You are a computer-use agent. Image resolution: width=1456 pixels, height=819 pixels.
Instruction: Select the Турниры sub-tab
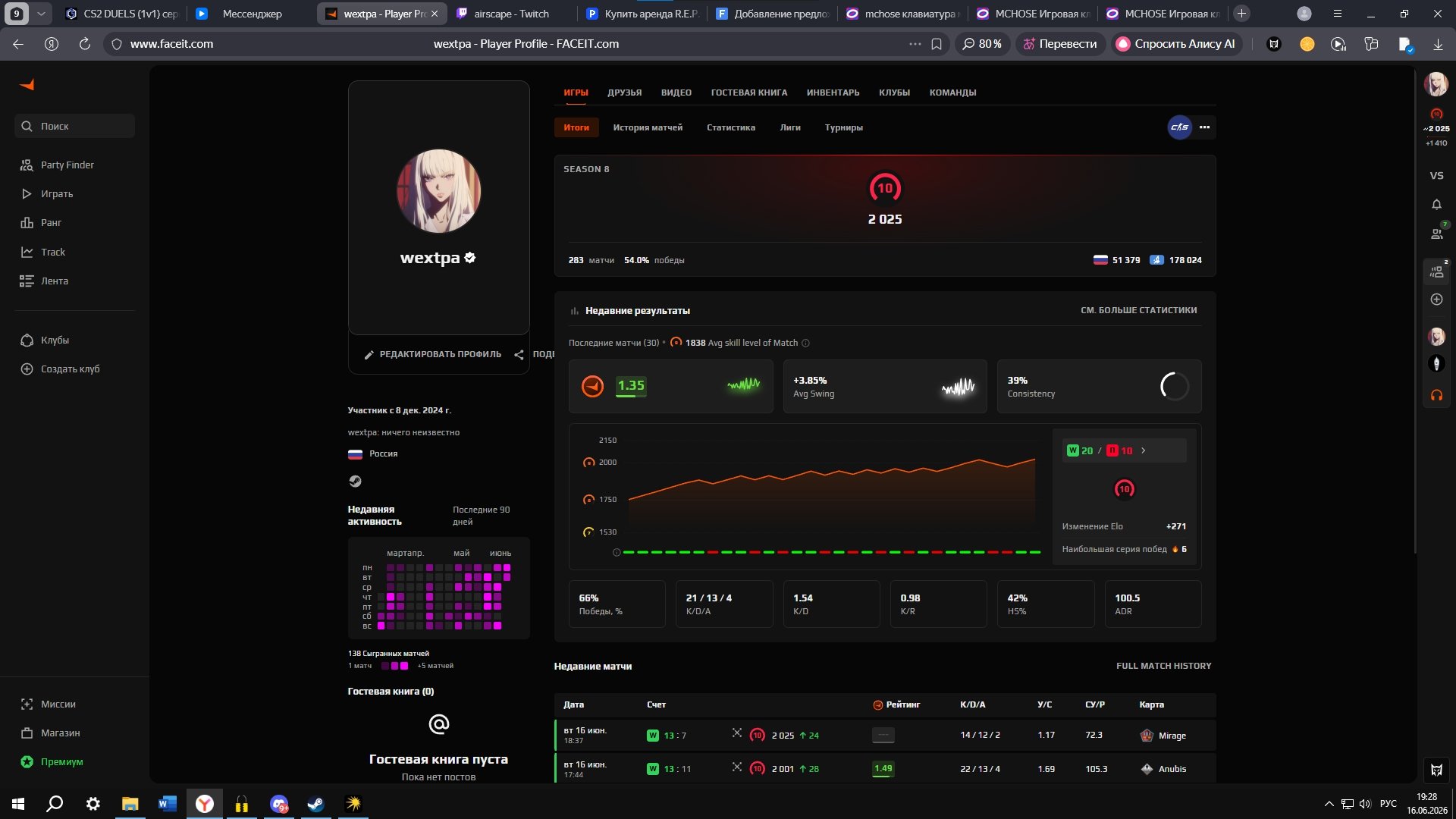(843, 127)
